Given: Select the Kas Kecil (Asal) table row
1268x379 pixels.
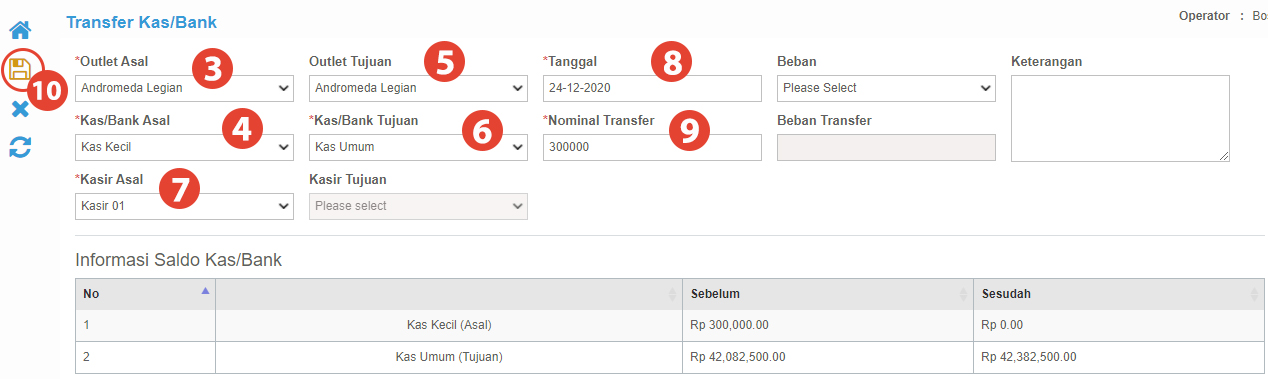Looking at the screenshot, I should 670,325.
